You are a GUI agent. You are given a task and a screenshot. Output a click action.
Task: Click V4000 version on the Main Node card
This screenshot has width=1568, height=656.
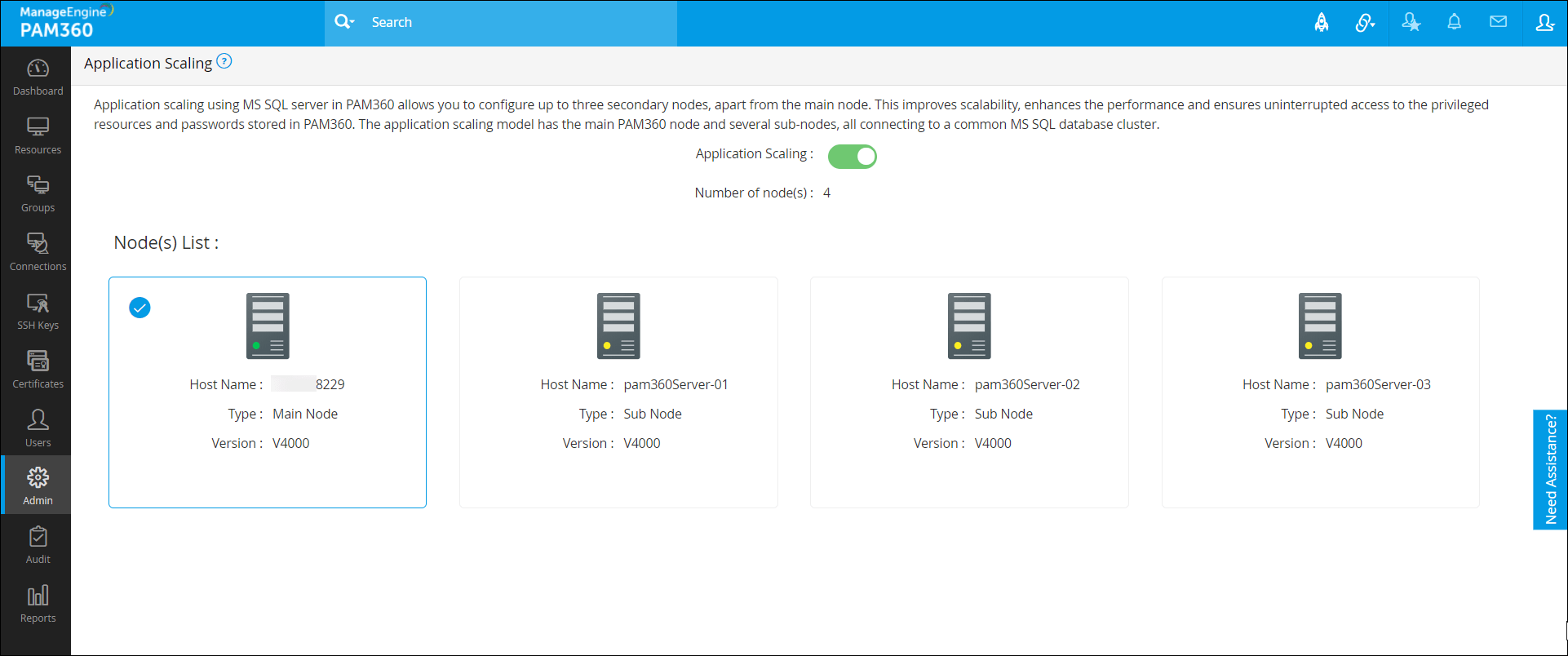(291, 443)
